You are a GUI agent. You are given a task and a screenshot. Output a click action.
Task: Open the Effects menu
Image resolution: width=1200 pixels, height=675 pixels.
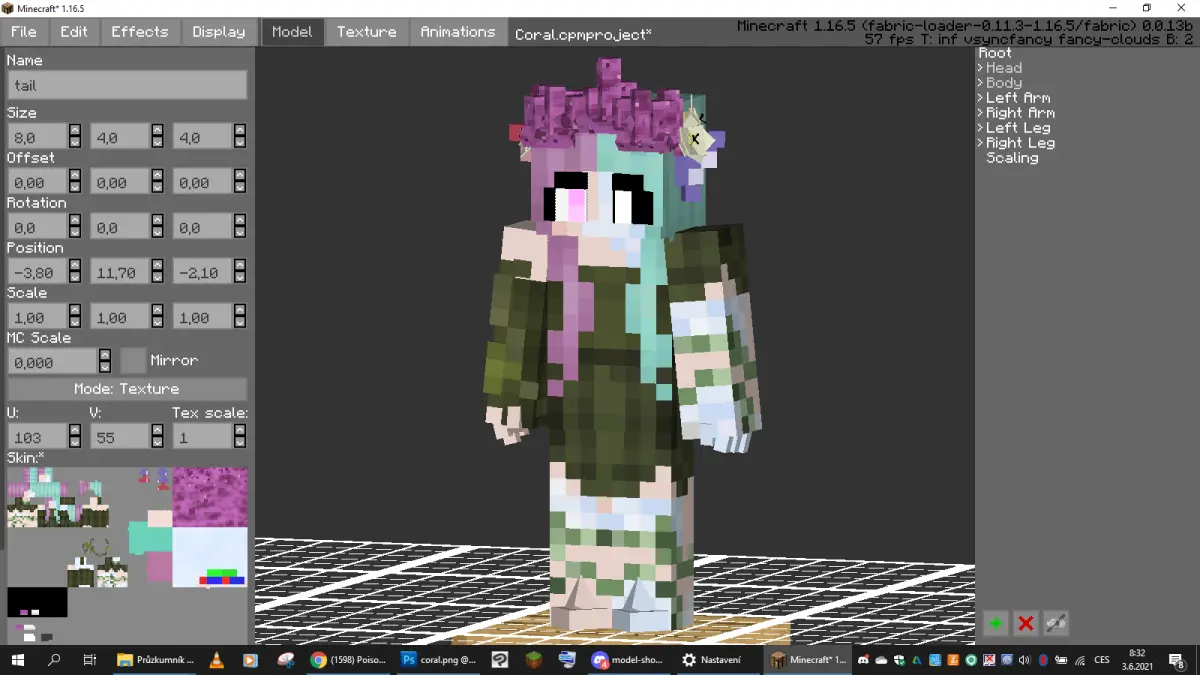[140, 32]
